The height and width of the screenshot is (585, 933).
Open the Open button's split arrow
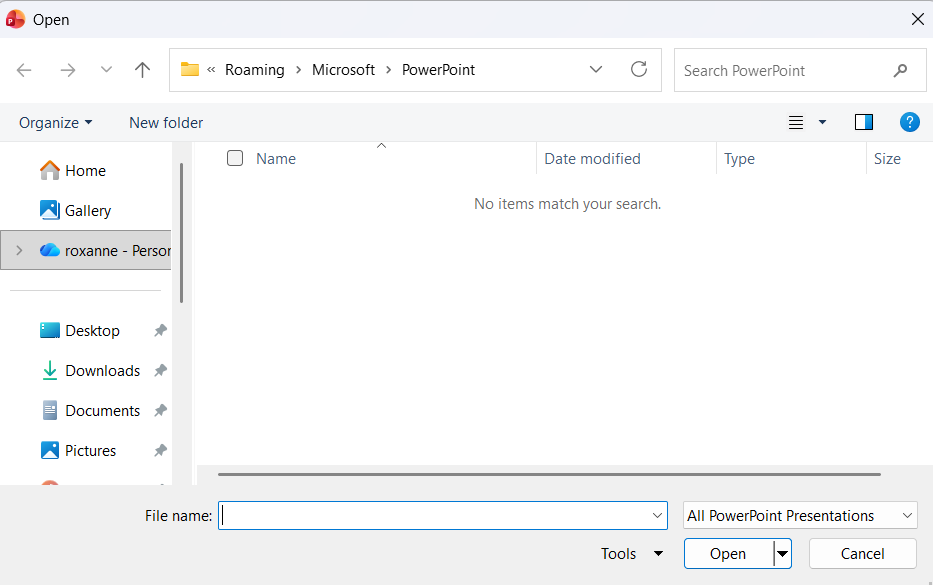coord(782,554)
